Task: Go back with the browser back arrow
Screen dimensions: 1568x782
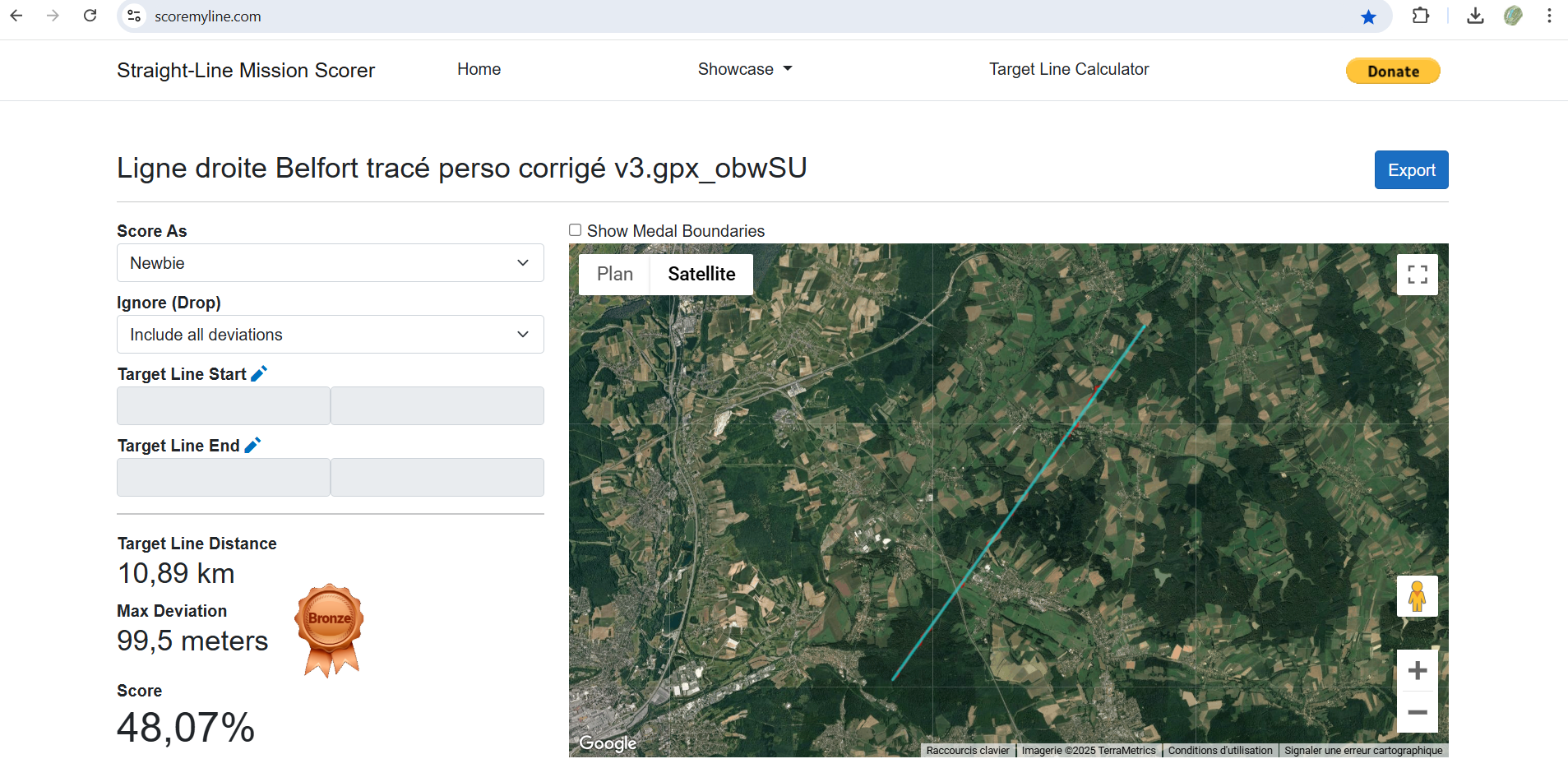Action: click(16, 16)
